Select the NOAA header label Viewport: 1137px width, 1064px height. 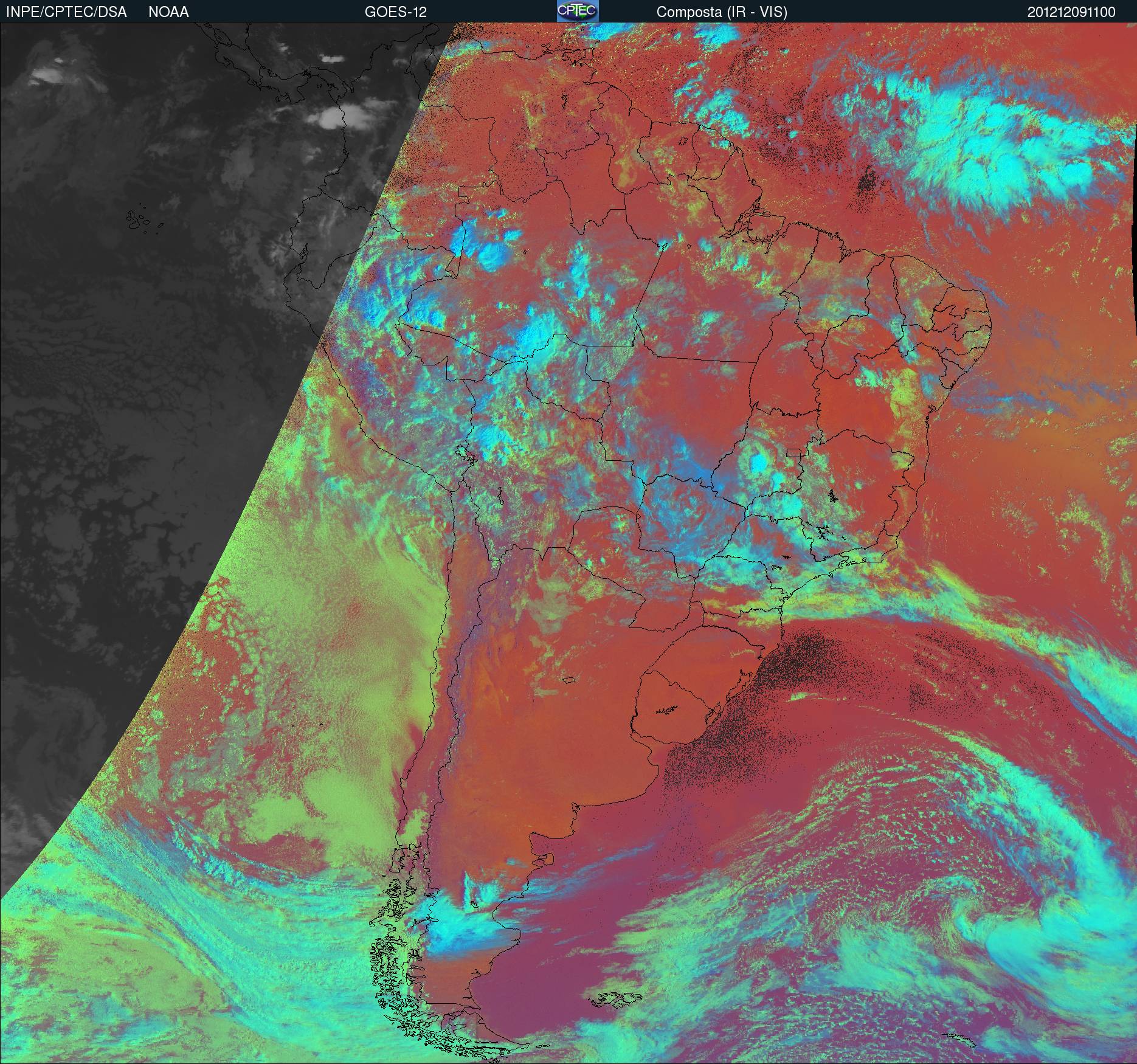click(168, 12)
